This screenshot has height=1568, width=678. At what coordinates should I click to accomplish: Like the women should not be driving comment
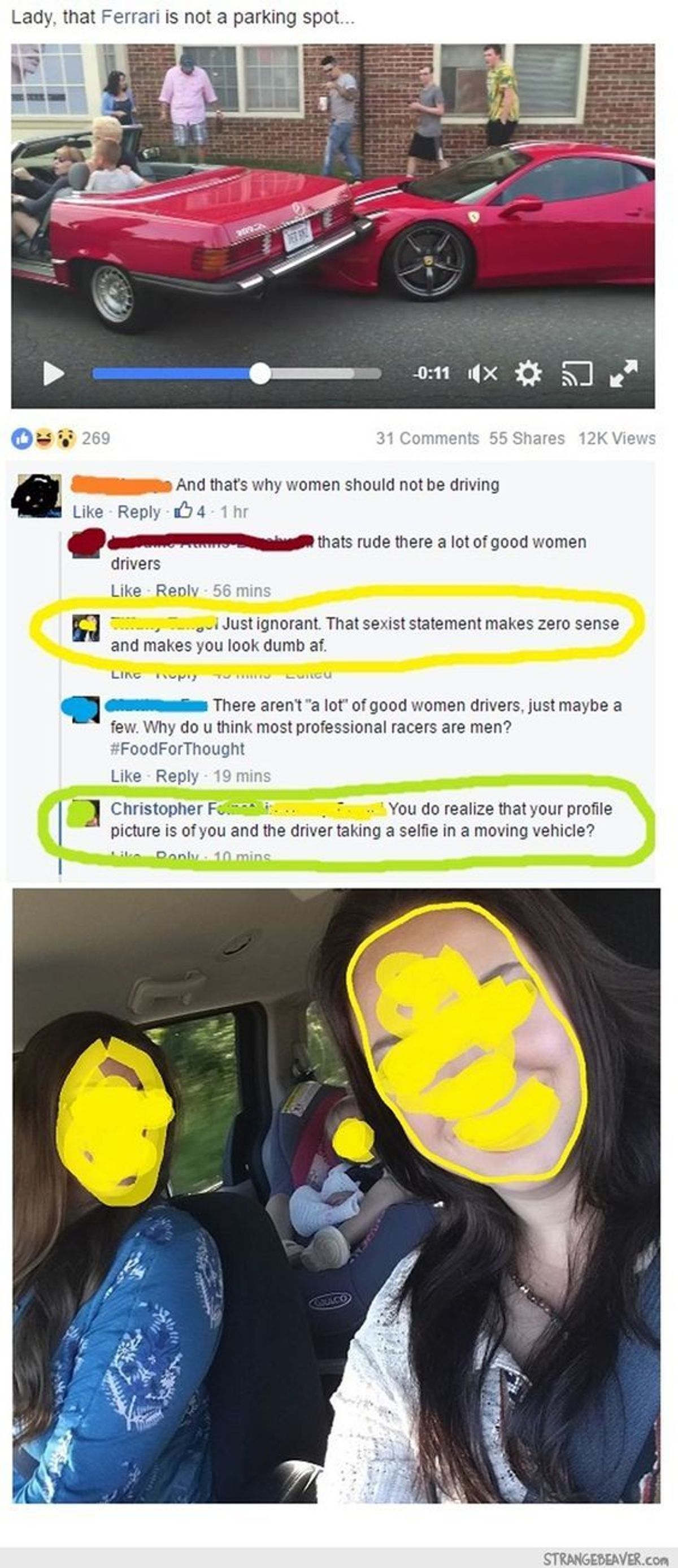pyautogui.click(x=88, y=512)
